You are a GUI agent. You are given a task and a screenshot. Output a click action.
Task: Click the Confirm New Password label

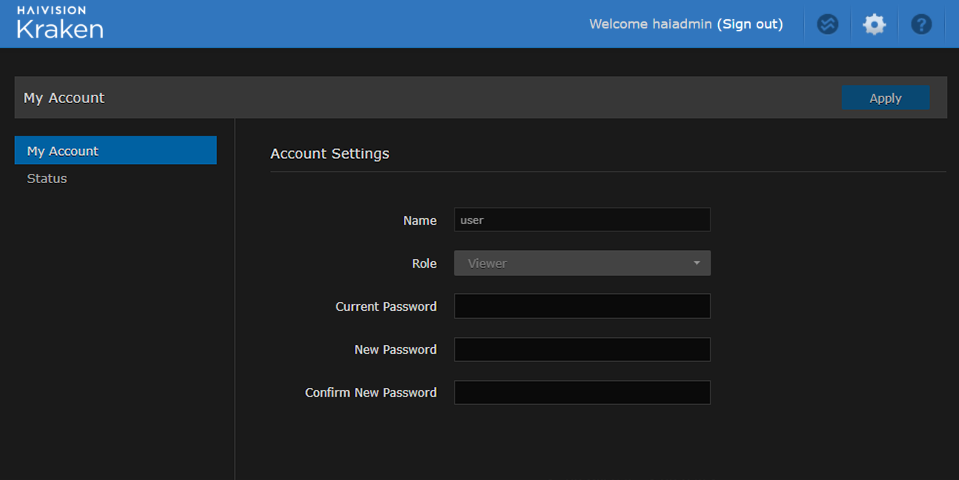[x=370, y=393]
